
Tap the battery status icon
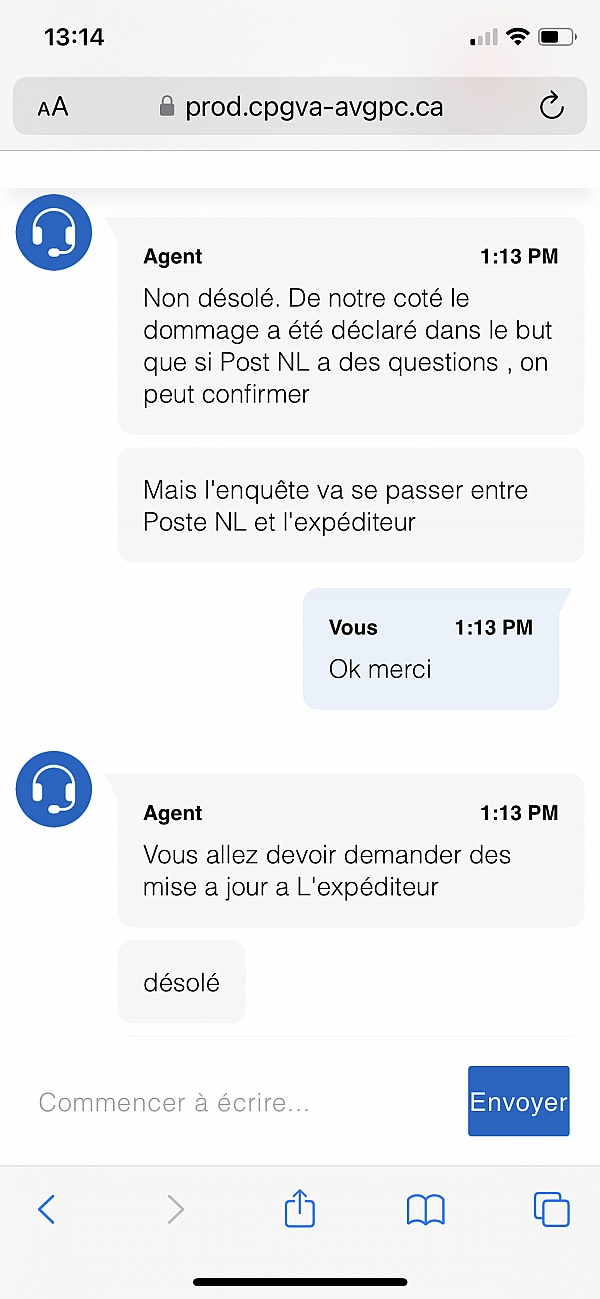coord(556,38)
